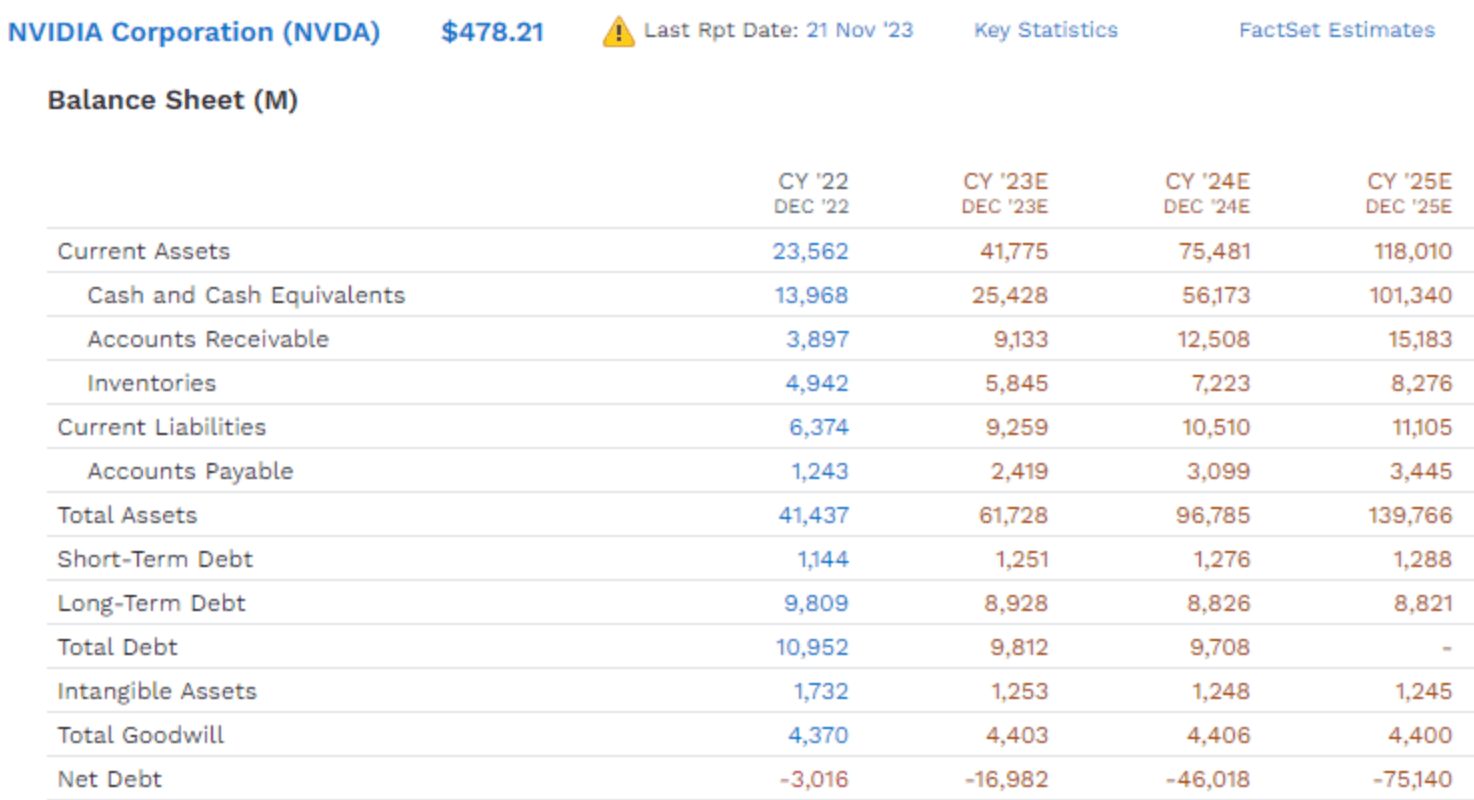Click Intangible Assets value 1,732
Image resolution: width=1474 pixels, height=800 pixels.
point(820,691)
